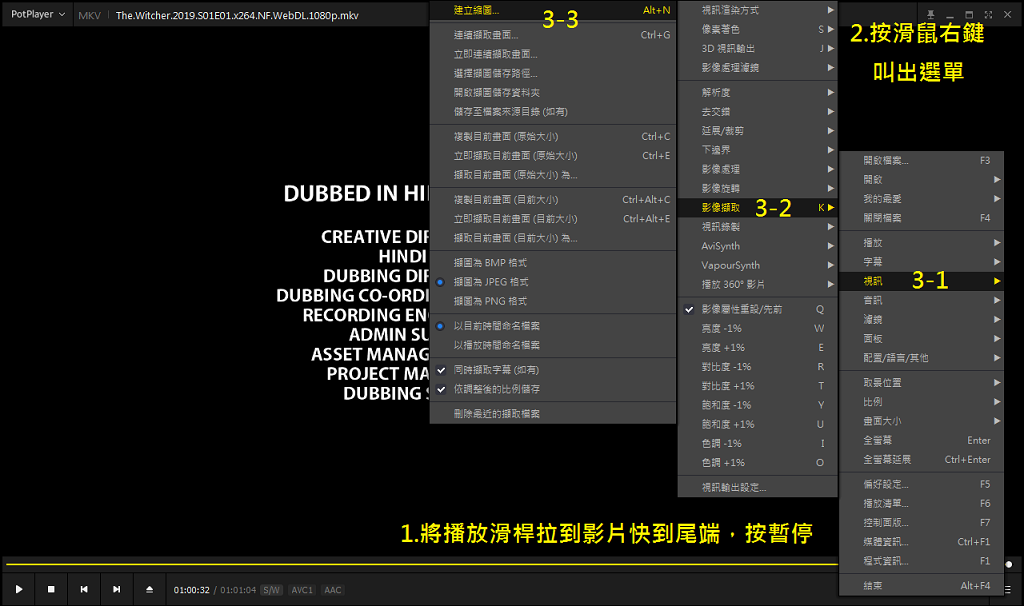1024x606 pixels.
Task: Choose 全螢幕 from the main menu
Action: pos(921,440)
